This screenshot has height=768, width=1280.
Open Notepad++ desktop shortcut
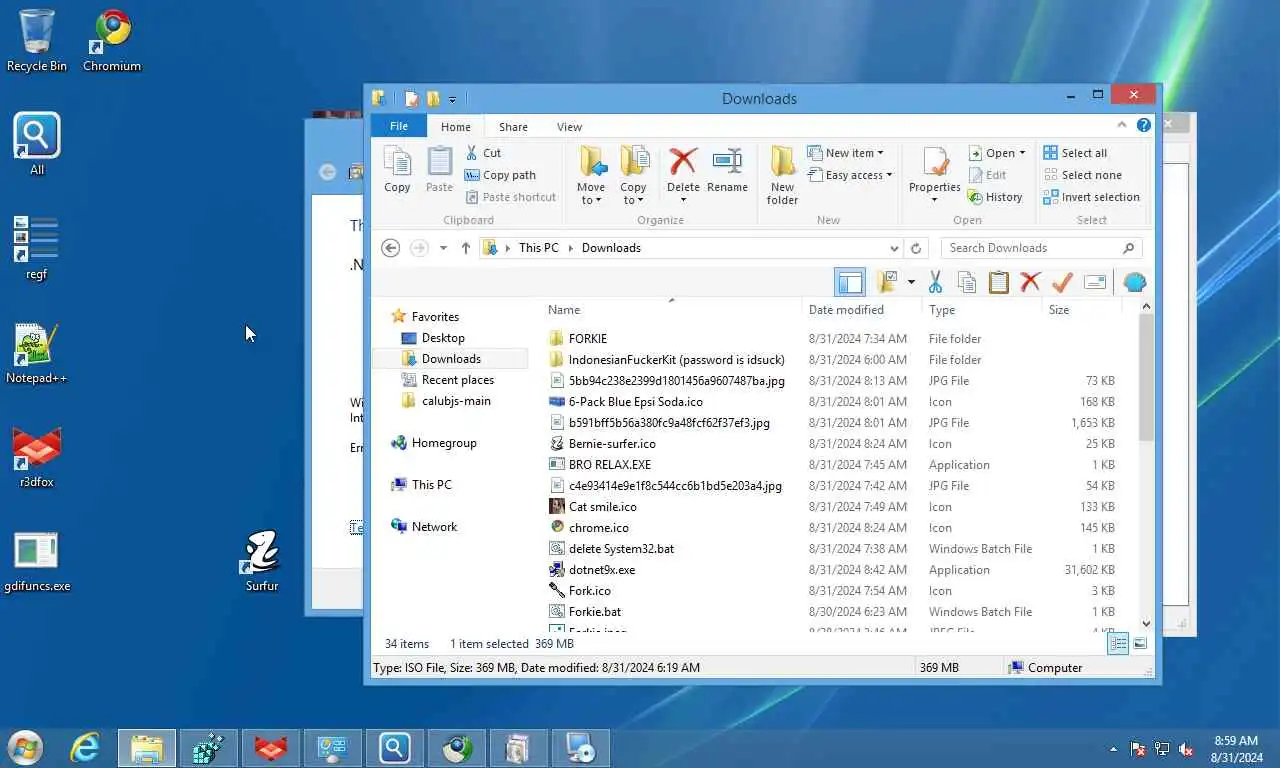(36, 353)
